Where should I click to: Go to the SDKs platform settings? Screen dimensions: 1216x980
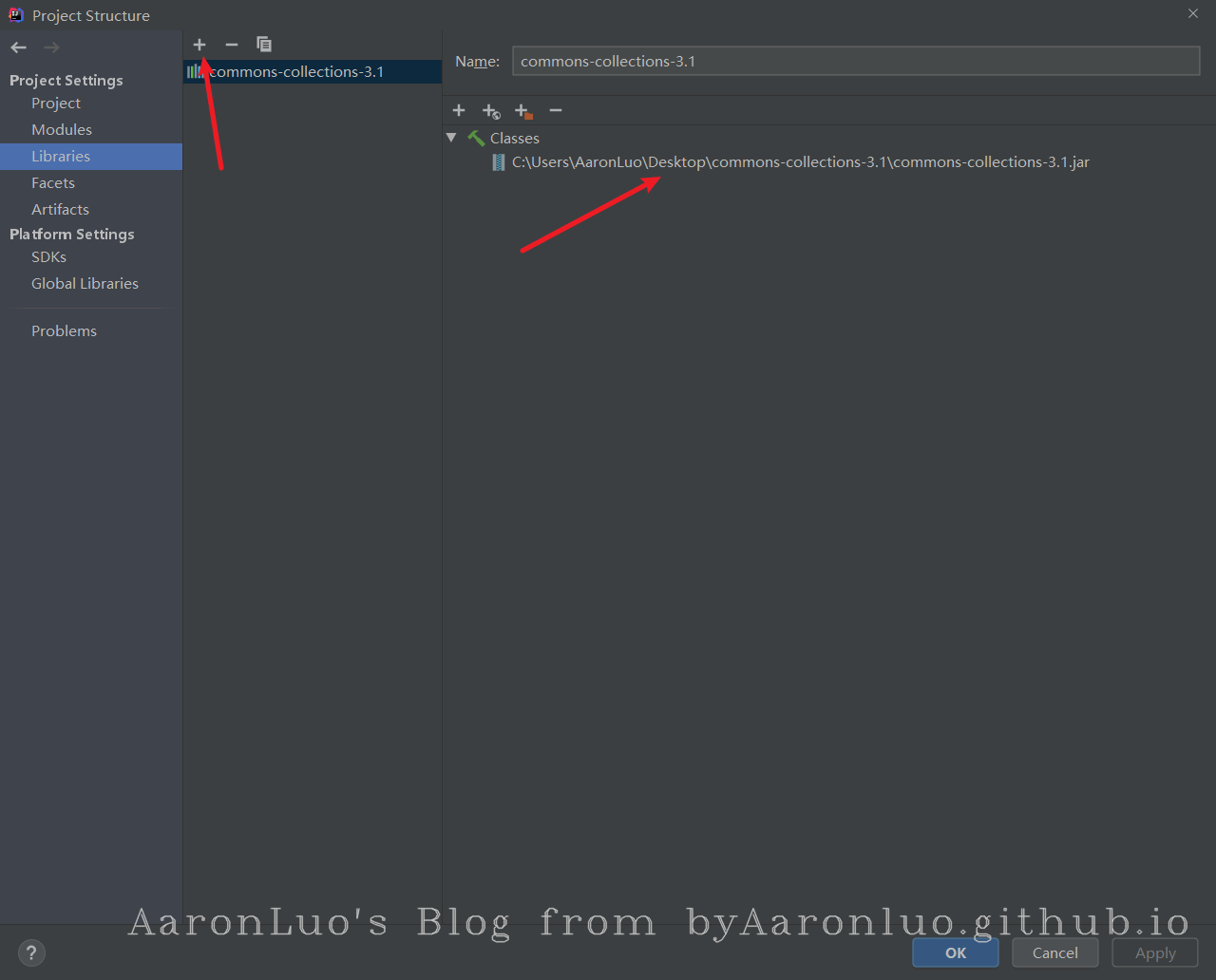click(x=48, y=257)
